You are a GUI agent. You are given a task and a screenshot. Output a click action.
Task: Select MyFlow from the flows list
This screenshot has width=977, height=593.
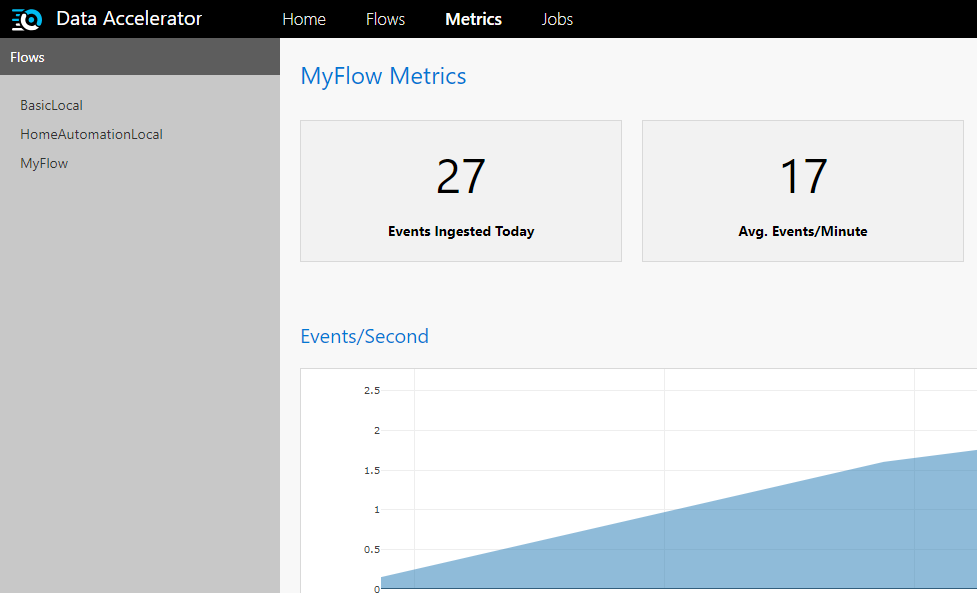44,162
